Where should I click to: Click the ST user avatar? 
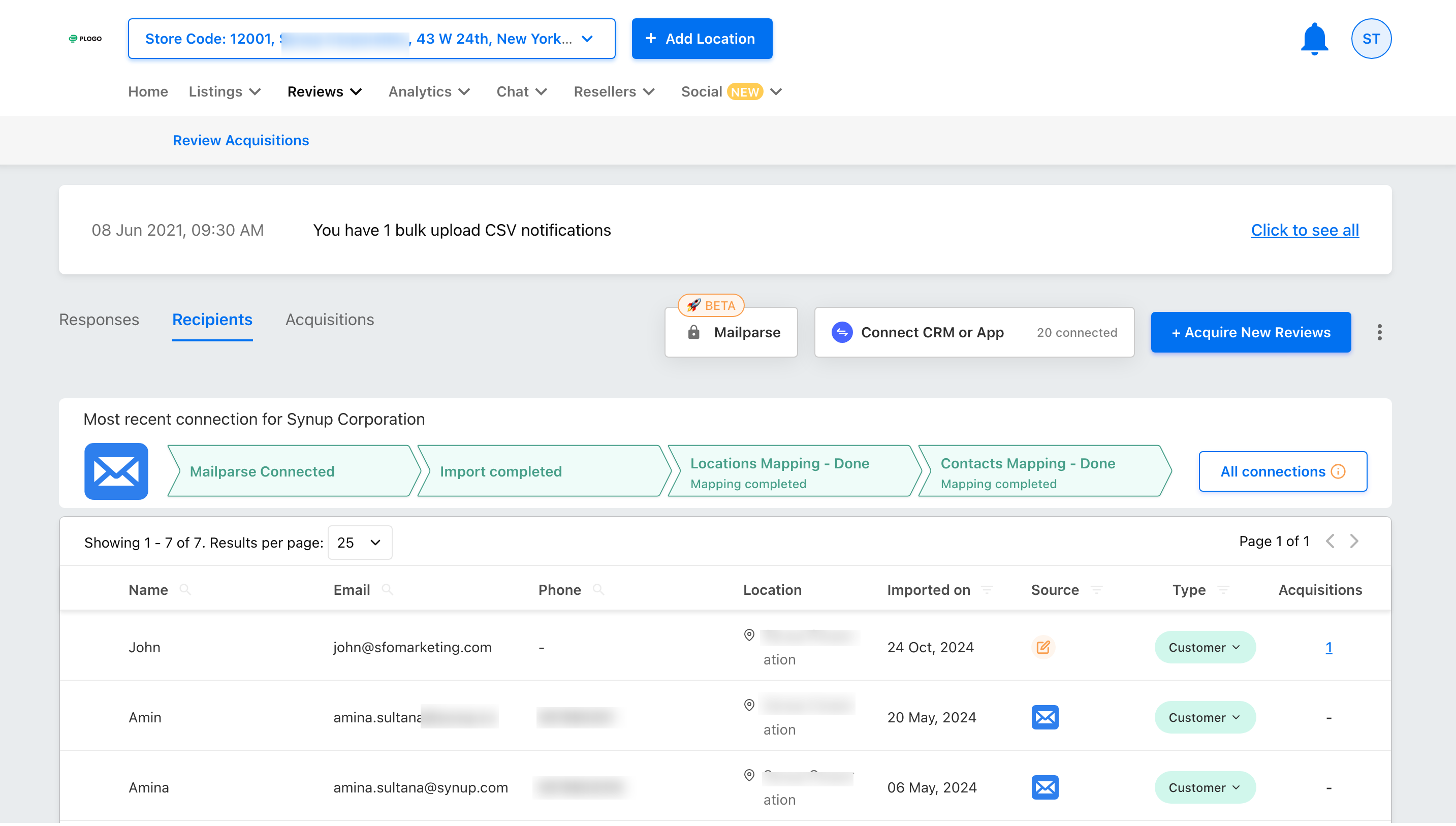1370,39
